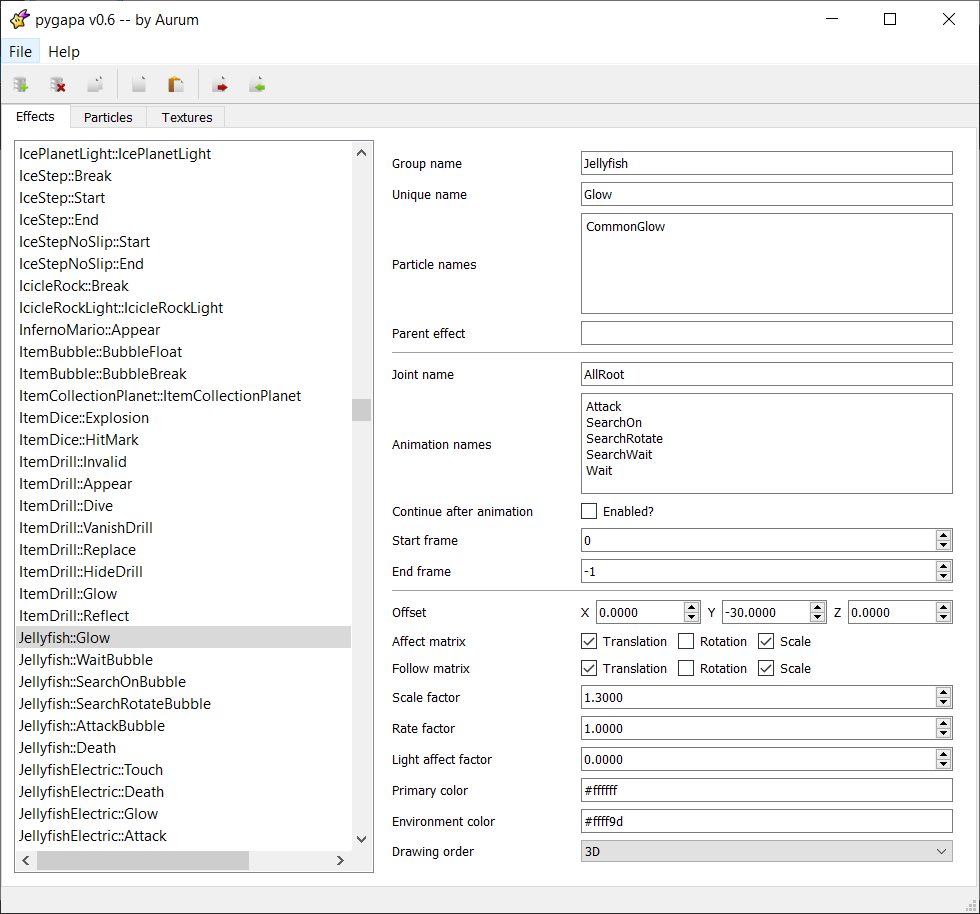The width and height of the screenshot is (980, 914).
Task: Enable Continue after animation checkbox
Action: point(589,511)
